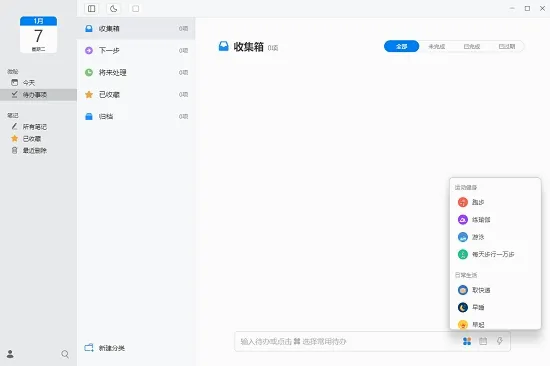Open the user profile icon
The width and height of the screenshot is (550, 366).
pyautogui.click(x=10, y=354)
